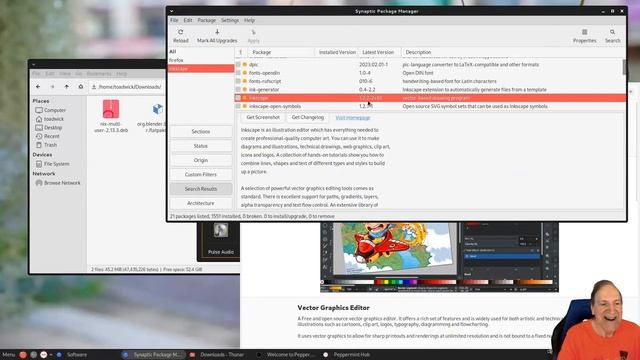This screenshot has height=360, width=640.
Task: Click the Pulse Audio icon in the Welcome window
Action: click(221, 231)
